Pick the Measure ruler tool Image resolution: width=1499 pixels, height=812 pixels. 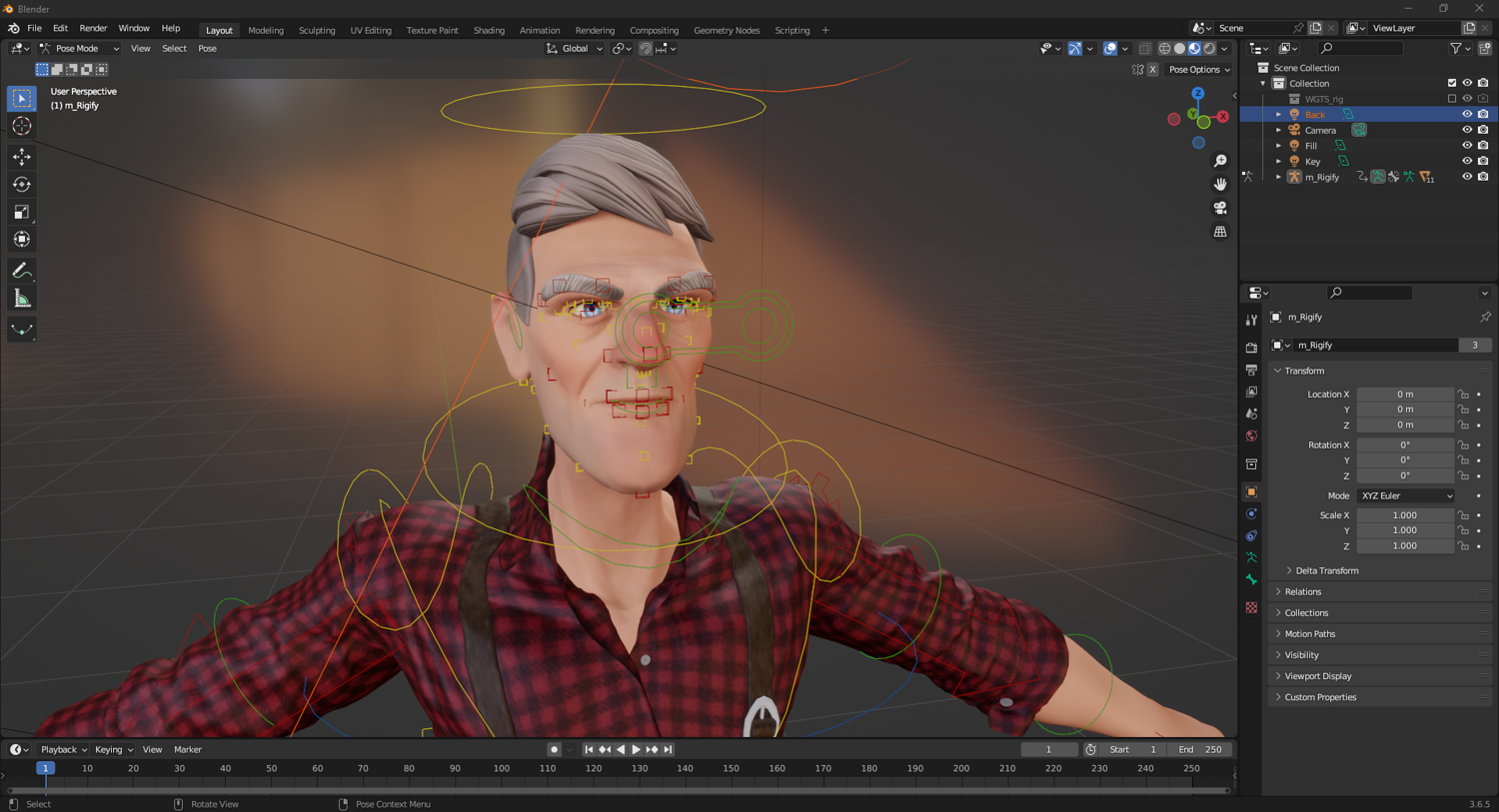point(22,299)
